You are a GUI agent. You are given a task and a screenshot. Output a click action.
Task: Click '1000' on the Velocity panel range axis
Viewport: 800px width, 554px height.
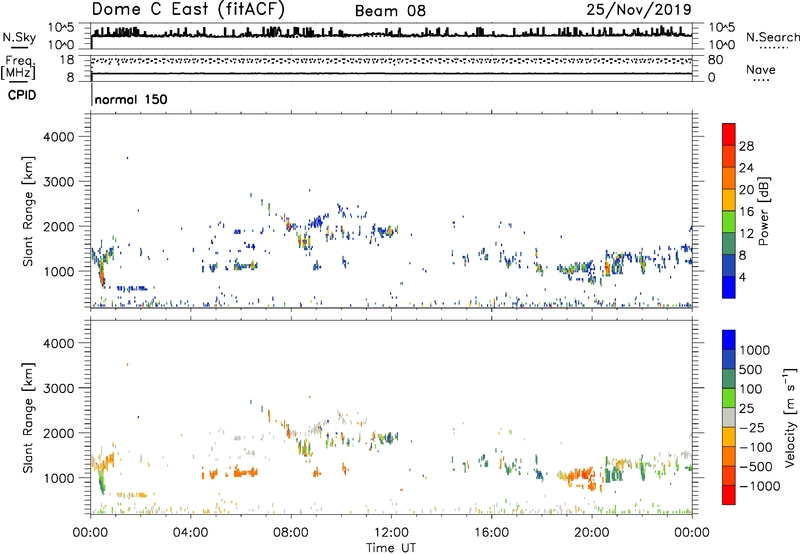(59, 478)
